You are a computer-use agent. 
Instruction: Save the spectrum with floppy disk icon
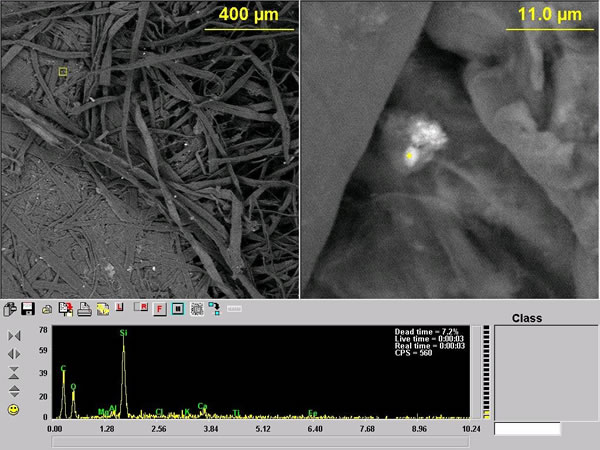28,308
